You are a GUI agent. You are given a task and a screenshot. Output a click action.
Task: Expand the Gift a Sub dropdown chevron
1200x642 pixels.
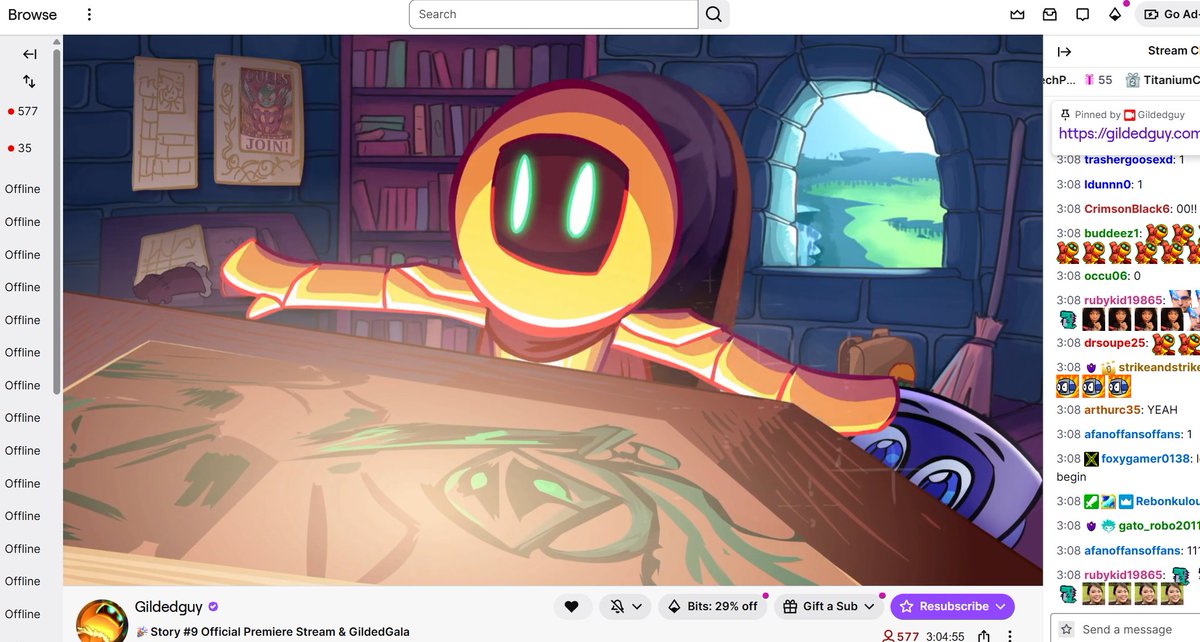[x=869, y=606]
